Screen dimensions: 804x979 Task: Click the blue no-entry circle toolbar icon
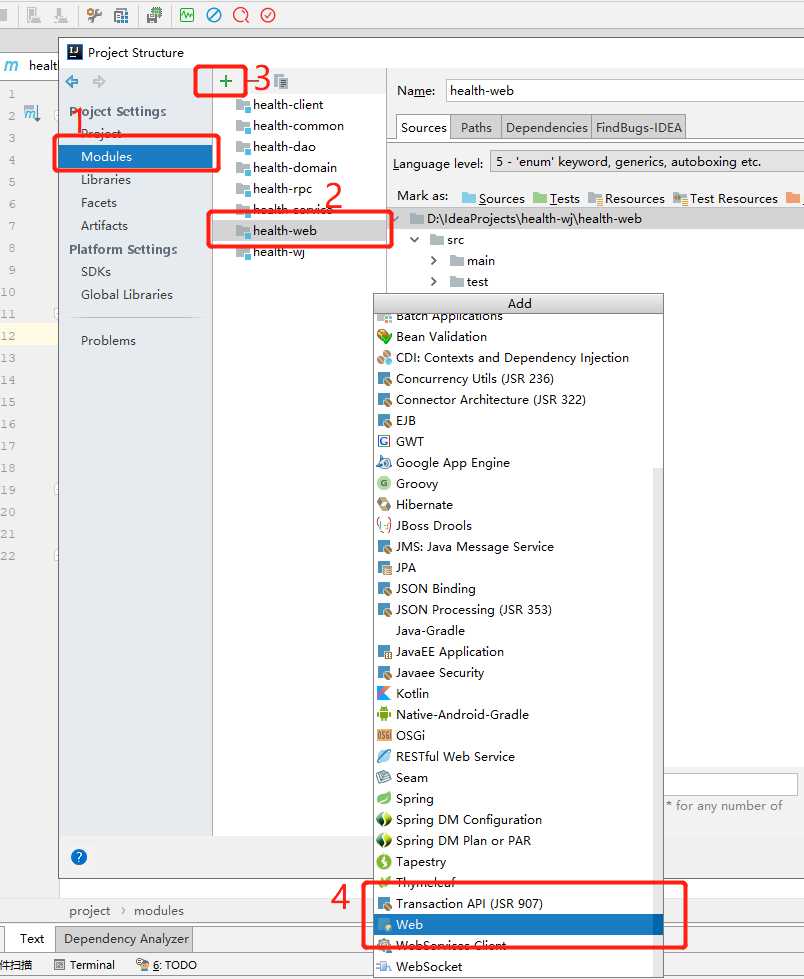pyautogui.click(x=213, y=15)
